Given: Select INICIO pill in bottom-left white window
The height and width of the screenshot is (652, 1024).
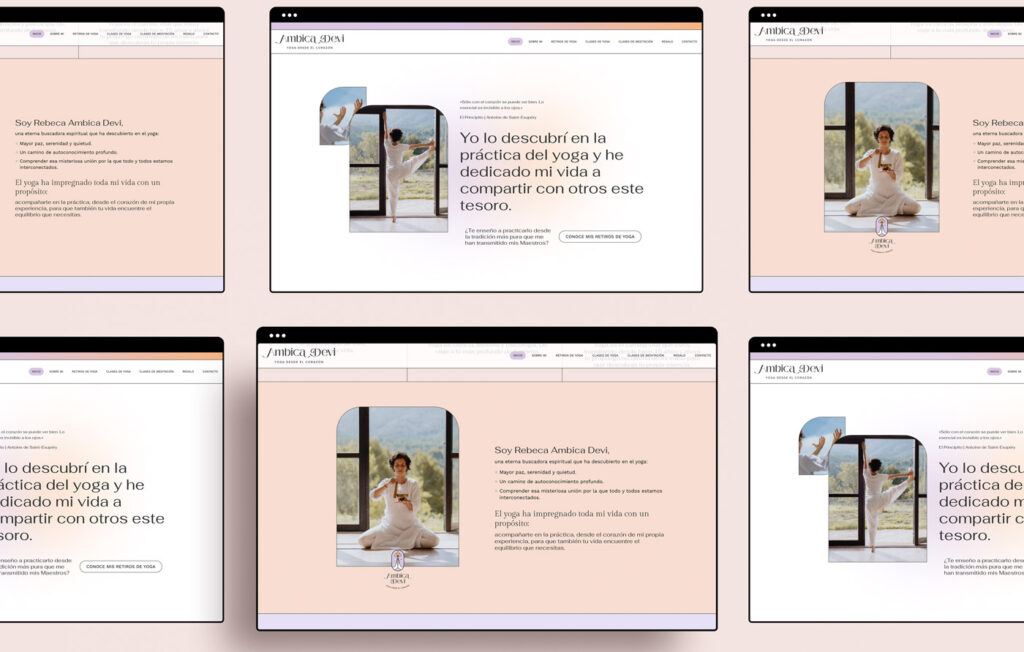Looking at the screenshot, I should point(36,371).
